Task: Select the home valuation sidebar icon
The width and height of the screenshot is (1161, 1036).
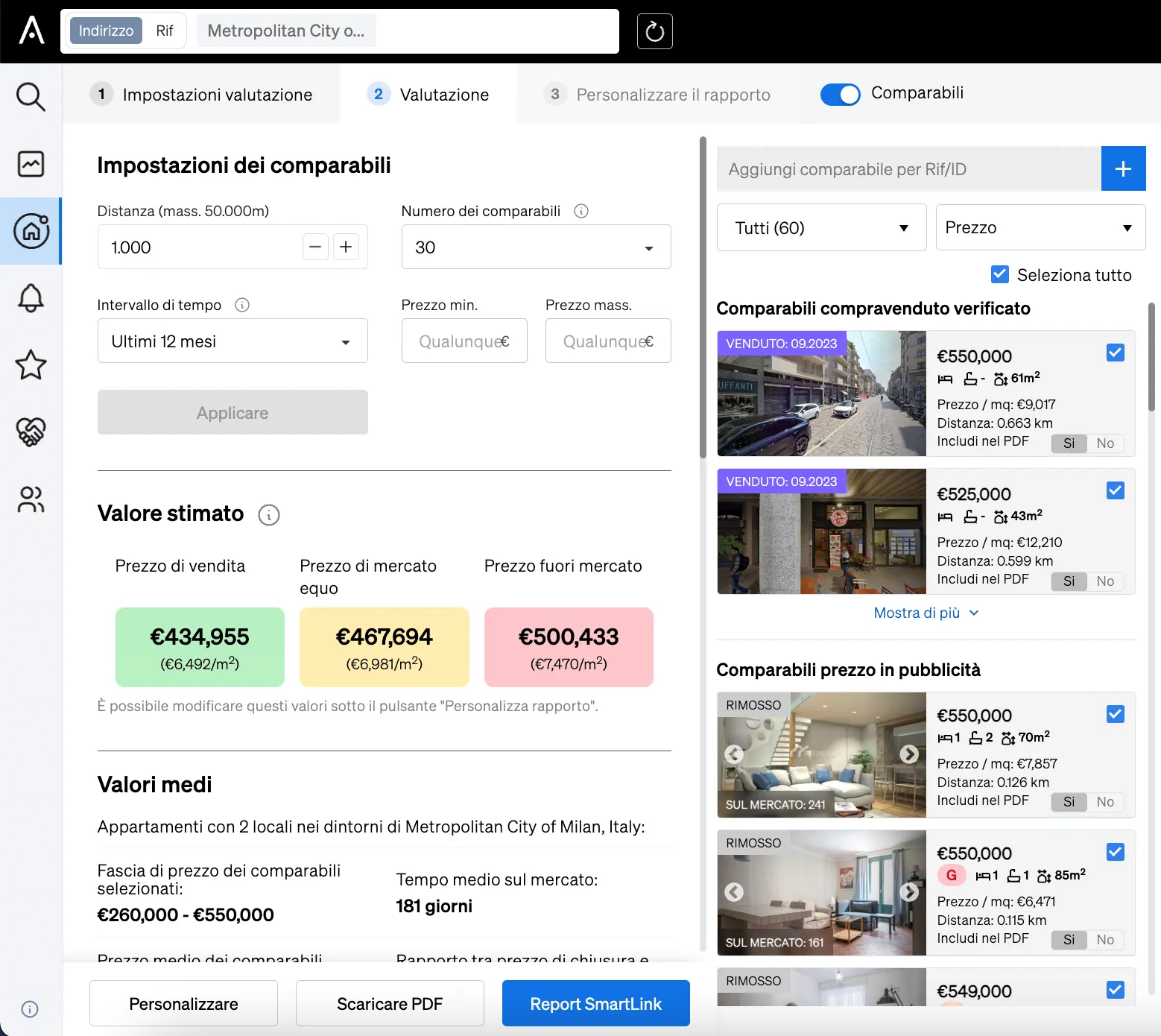Action: click(x=31, y=231)
